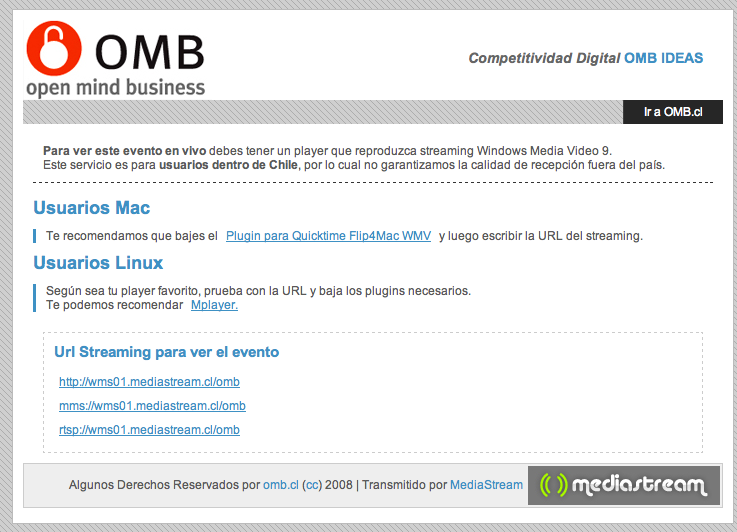Open the Plugin para Quicktime Flip4Mac WMV link
The height and width of the screenshot is (532, 737).
point(328,236)
